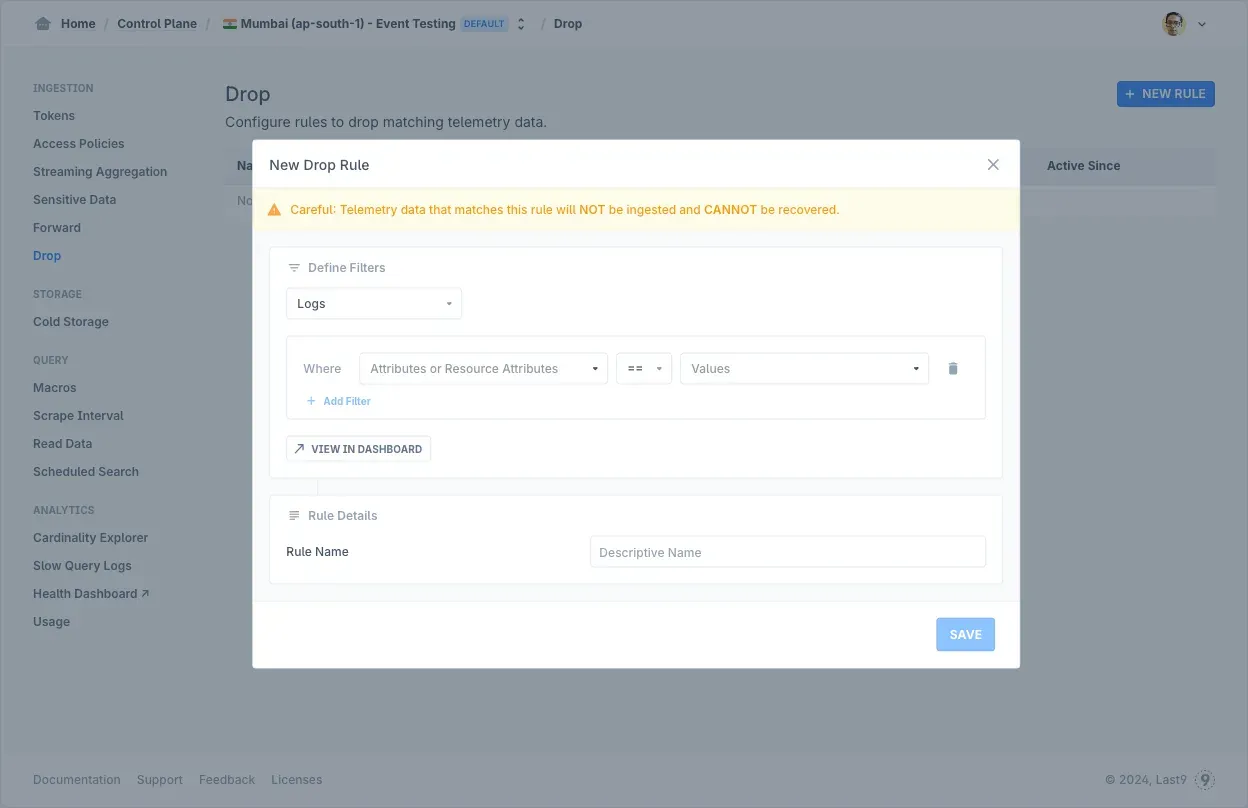The width and height of the screenshot is (1248, 808).
Task: Open Feedback footer link
Action: click(x=227, y=780)
